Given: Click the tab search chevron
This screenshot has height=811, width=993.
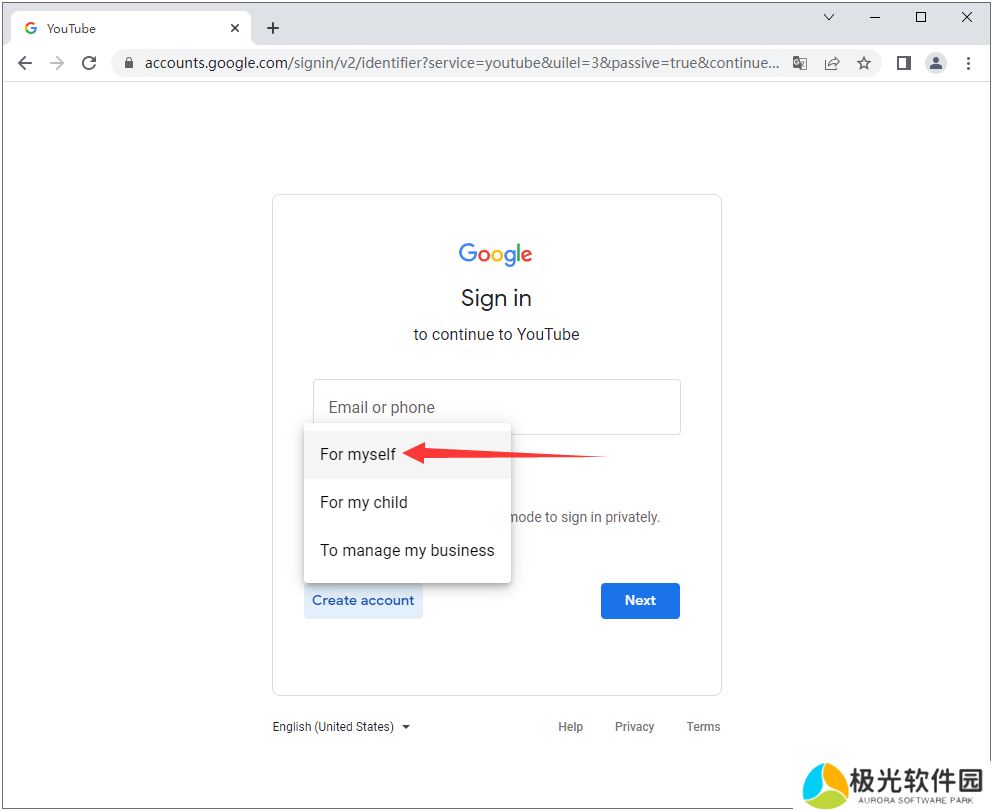Looking at the screenshot, I should (x=829, y=17).
